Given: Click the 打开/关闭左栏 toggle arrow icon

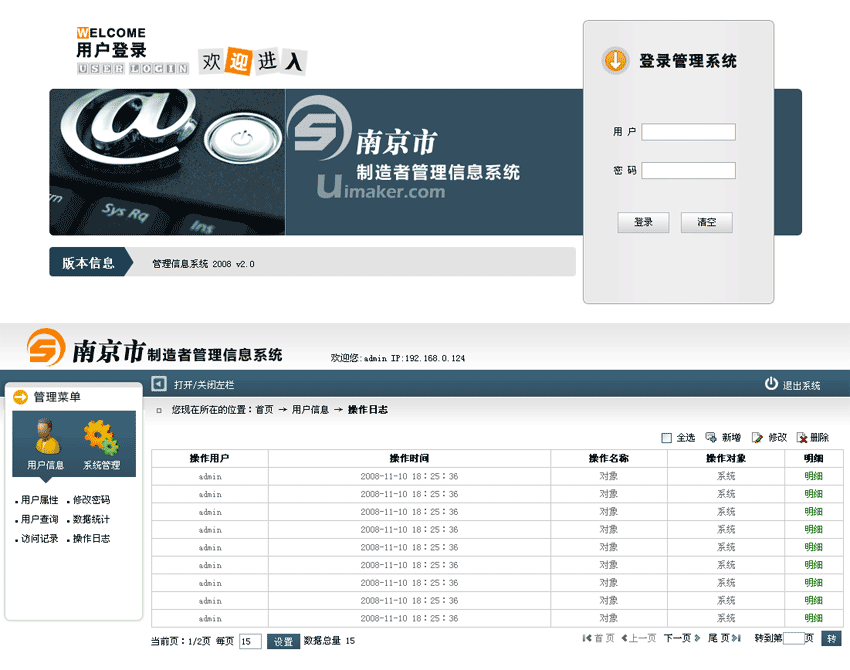Looking at the screenshot, I should tap(159, 384).
